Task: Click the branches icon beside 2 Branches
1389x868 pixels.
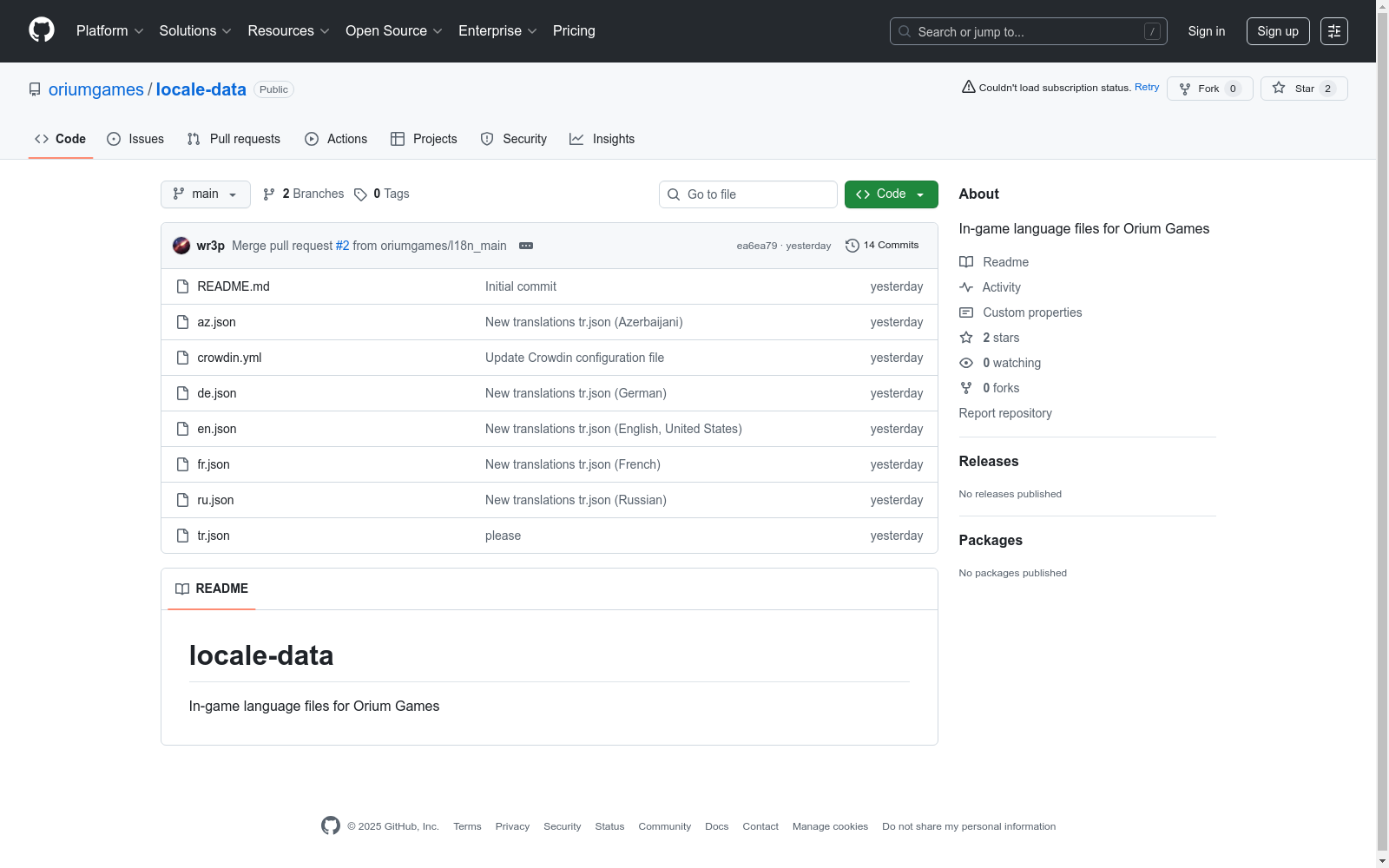Action: click(269, 194)
